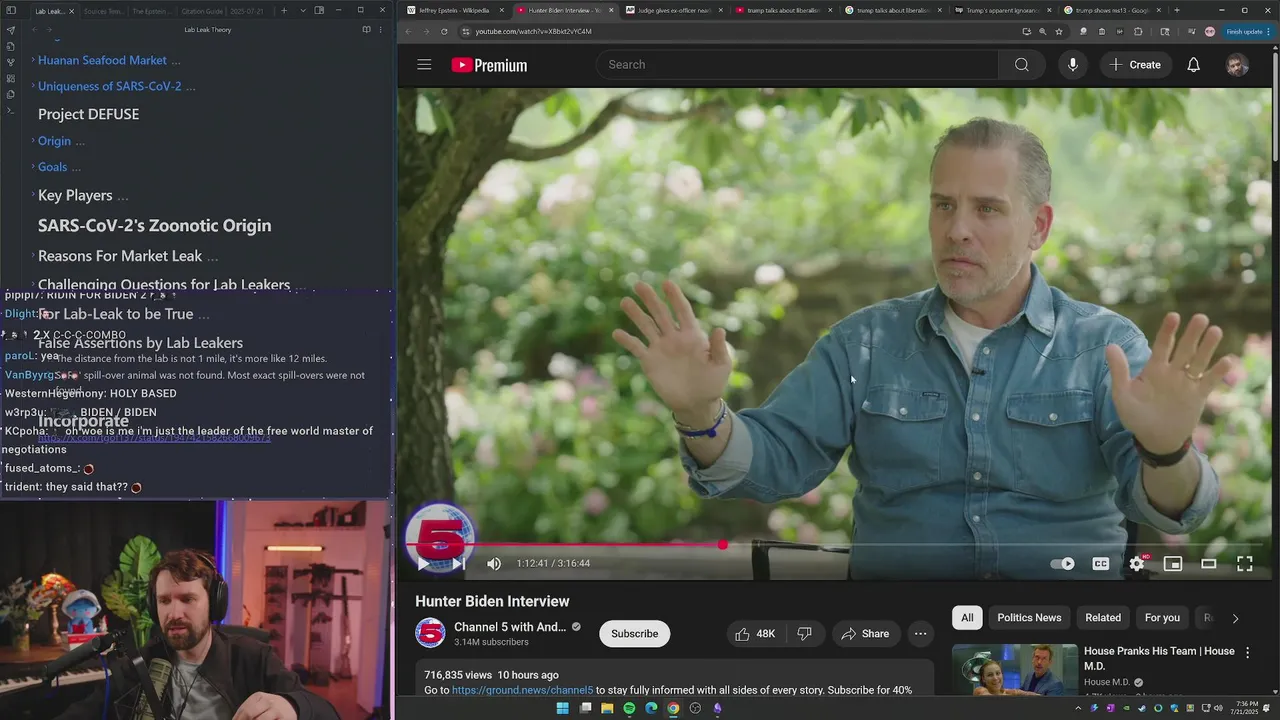Focus the YouTube search box

coord(797,65)
